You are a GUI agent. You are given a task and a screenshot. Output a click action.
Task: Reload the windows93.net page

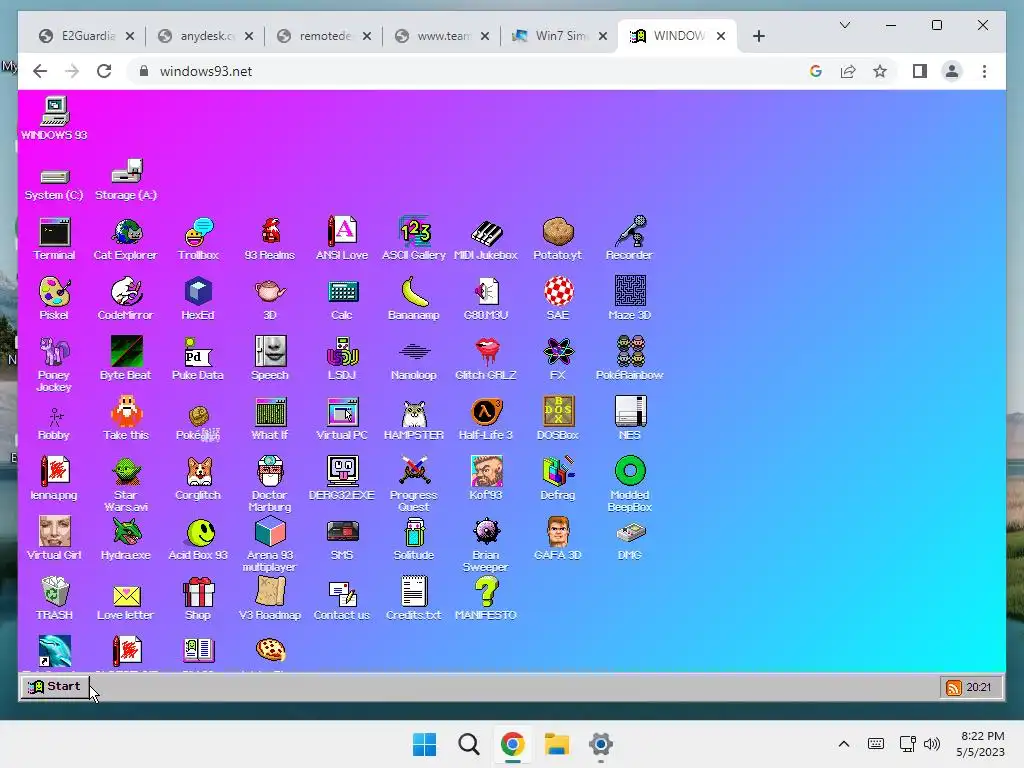coord(104,71)
